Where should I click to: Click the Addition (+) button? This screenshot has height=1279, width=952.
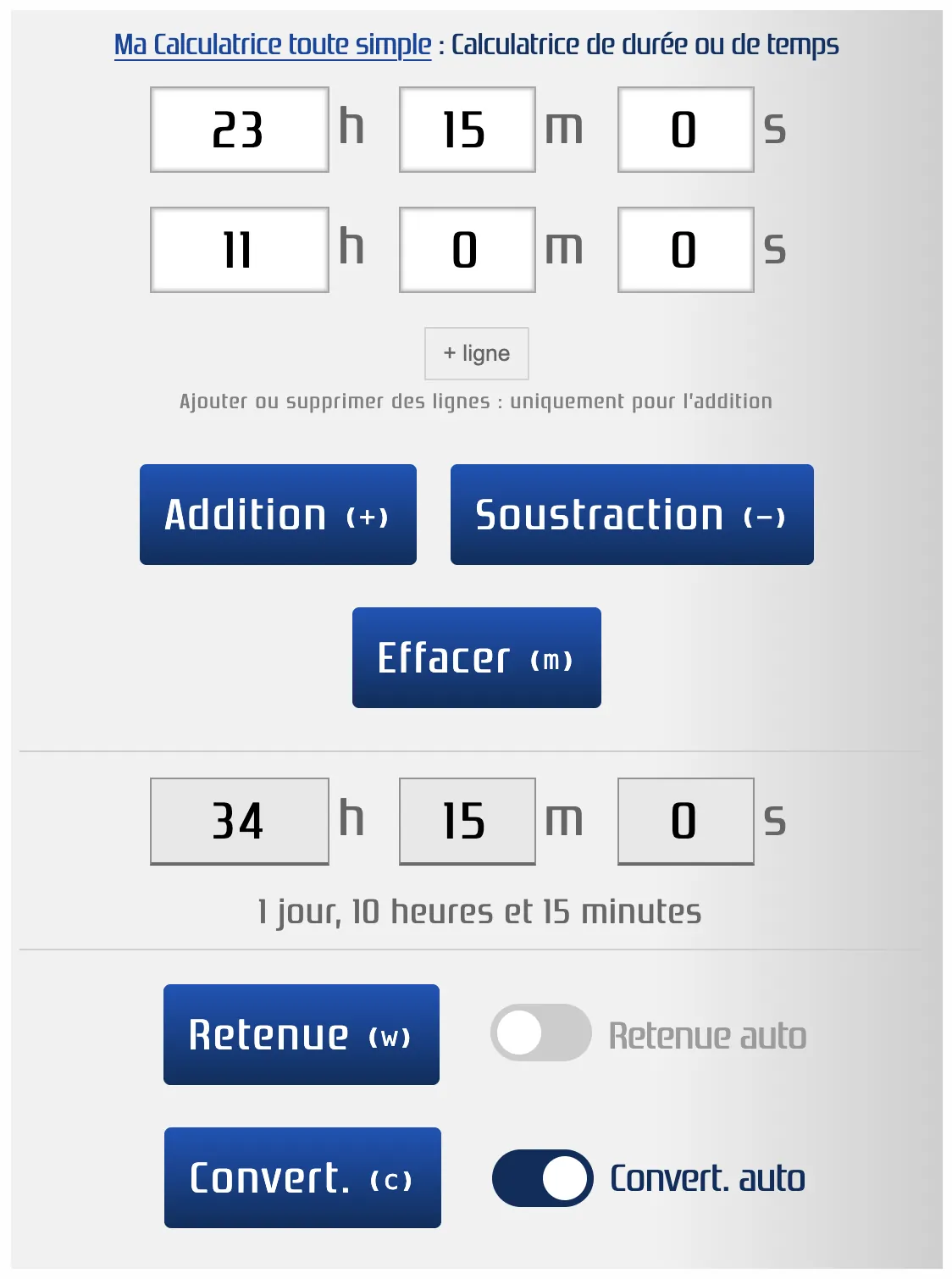coord(278,513)
